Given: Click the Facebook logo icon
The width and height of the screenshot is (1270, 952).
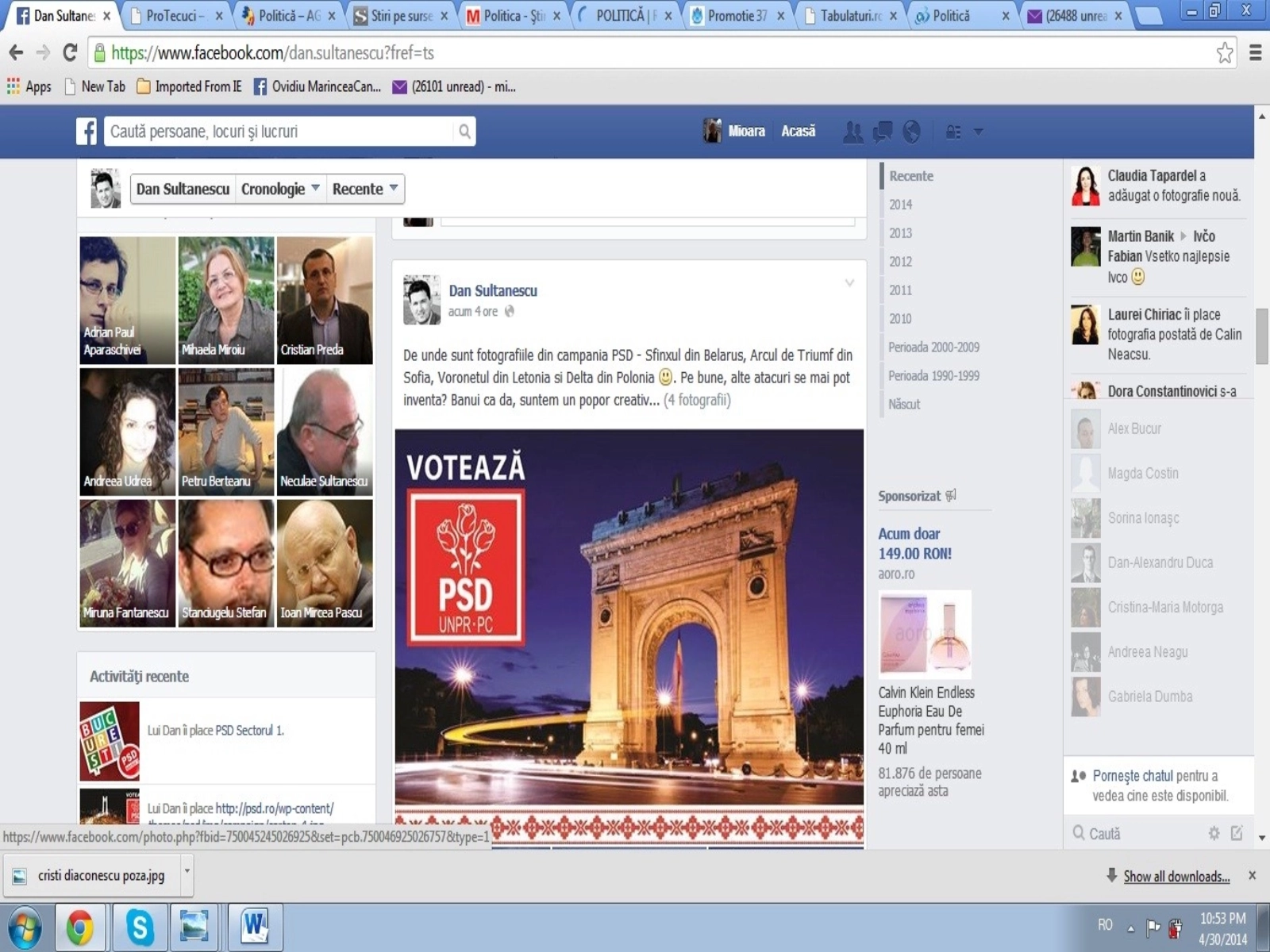Looking at the screenshot, I should click(87, 132).
